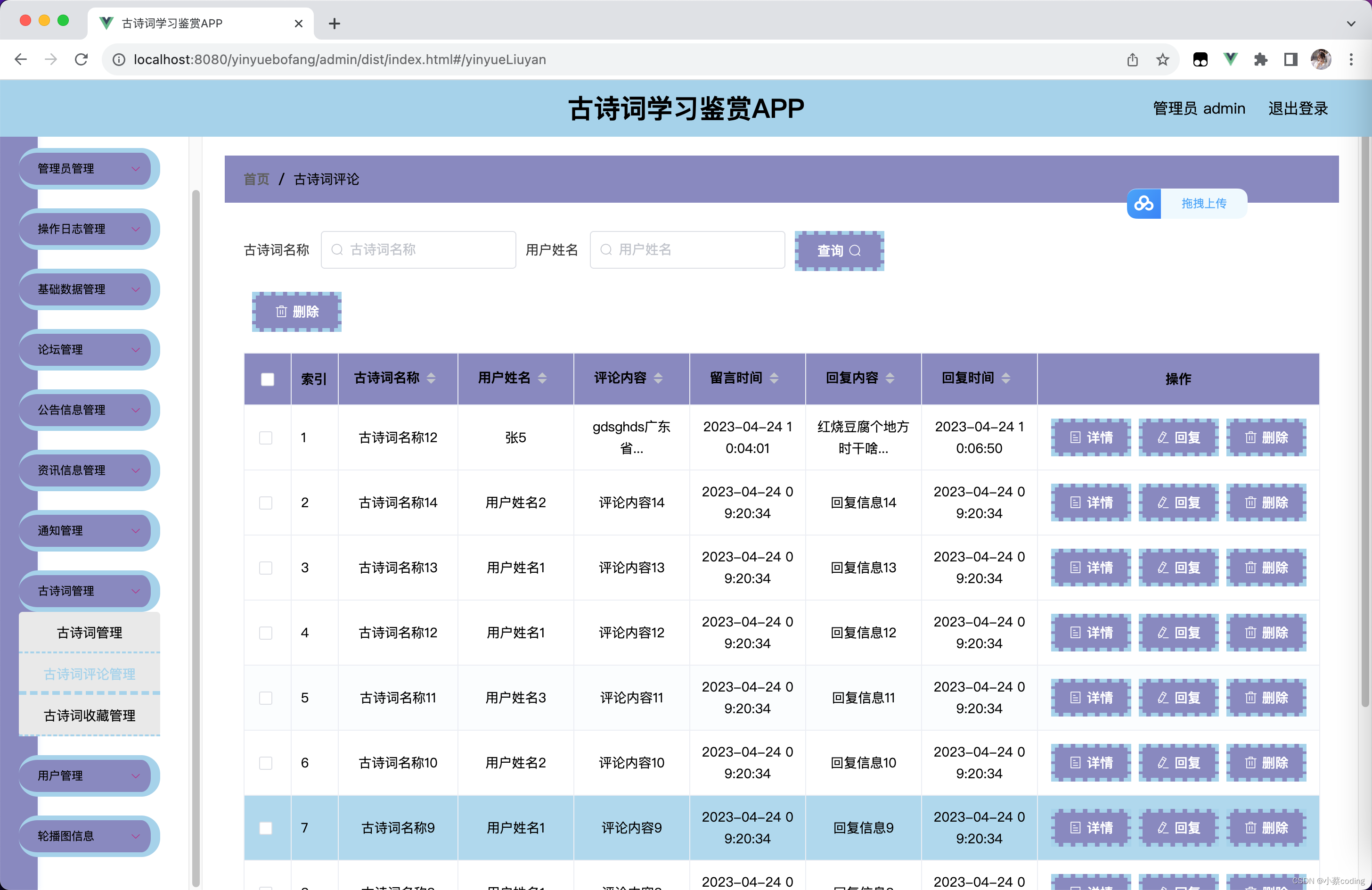Click browser forward arrow
The image size is (1372, 890).
pos(51,59)
